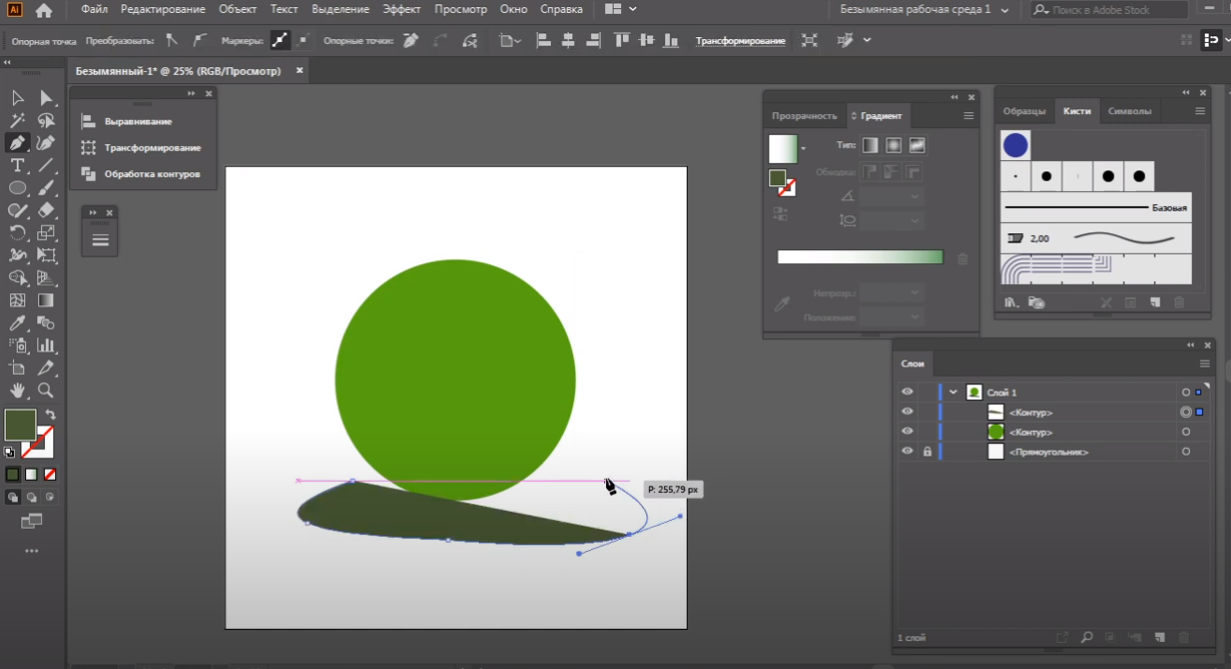The width and height of the screenshot is (1231, 669).
Task: Switch to the Образцы tab
Action: [1024, 111]
